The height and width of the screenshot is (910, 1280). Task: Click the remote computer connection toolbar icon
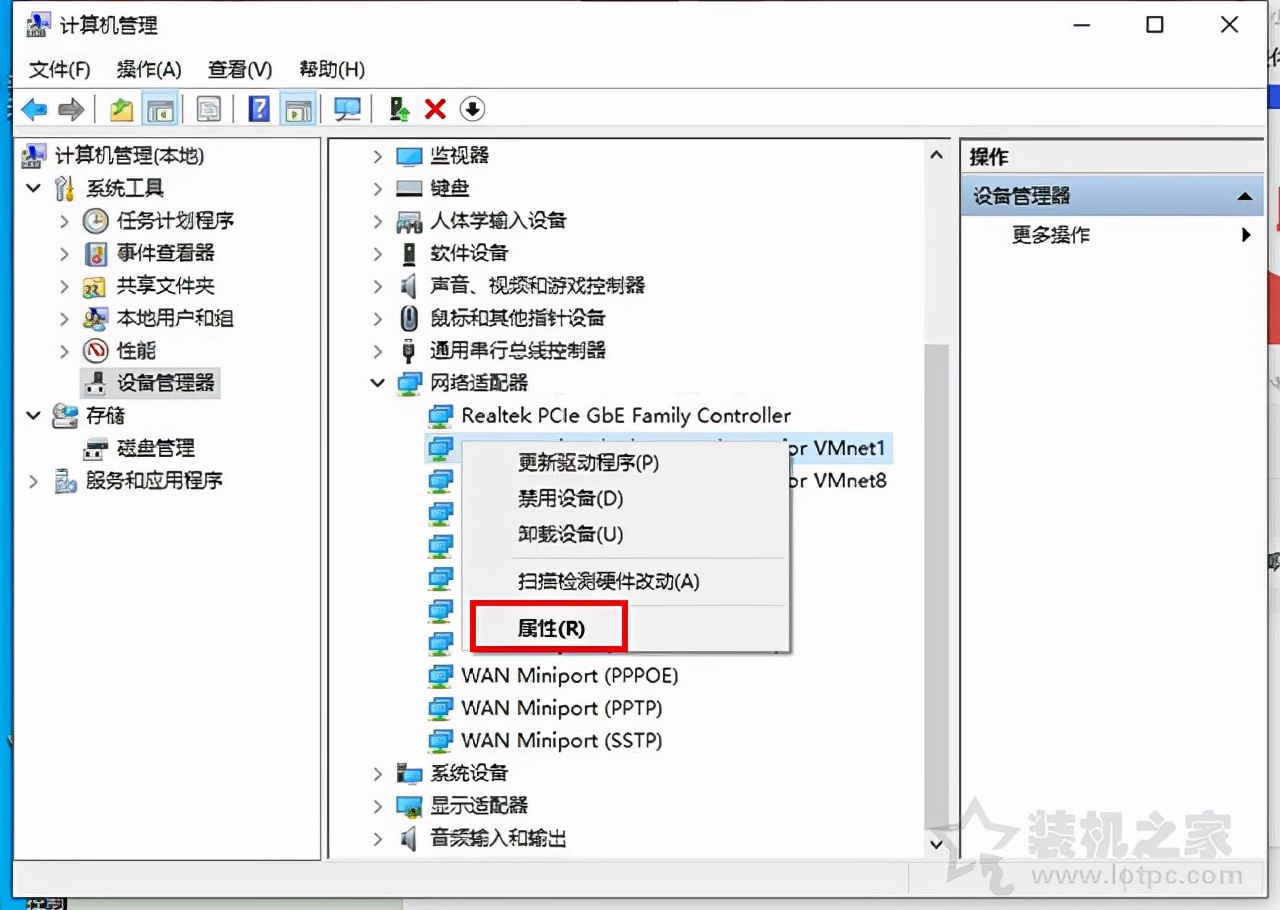pyautogui.click(x=346, y=108)
